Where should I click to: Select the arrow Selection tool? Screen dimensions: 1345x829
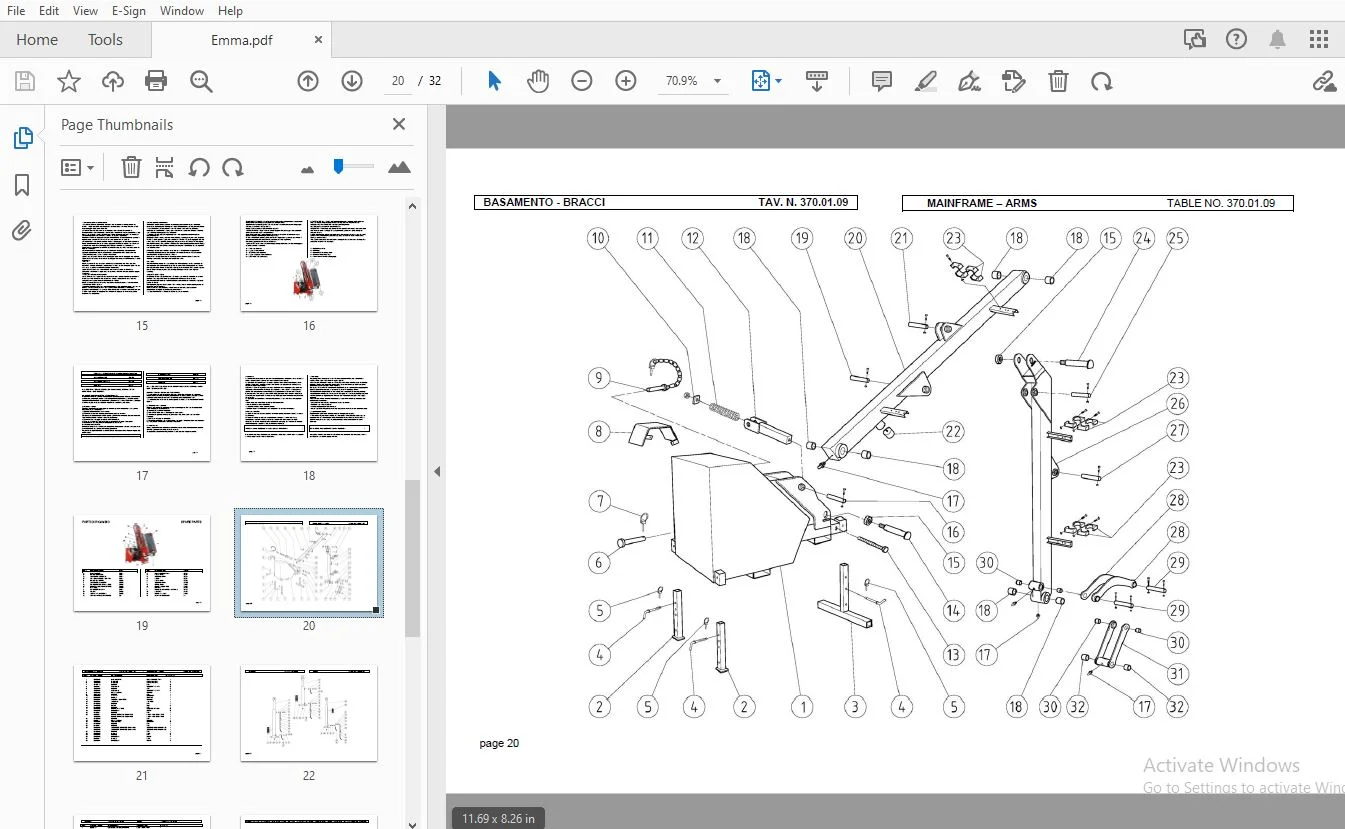pos(494,81)
